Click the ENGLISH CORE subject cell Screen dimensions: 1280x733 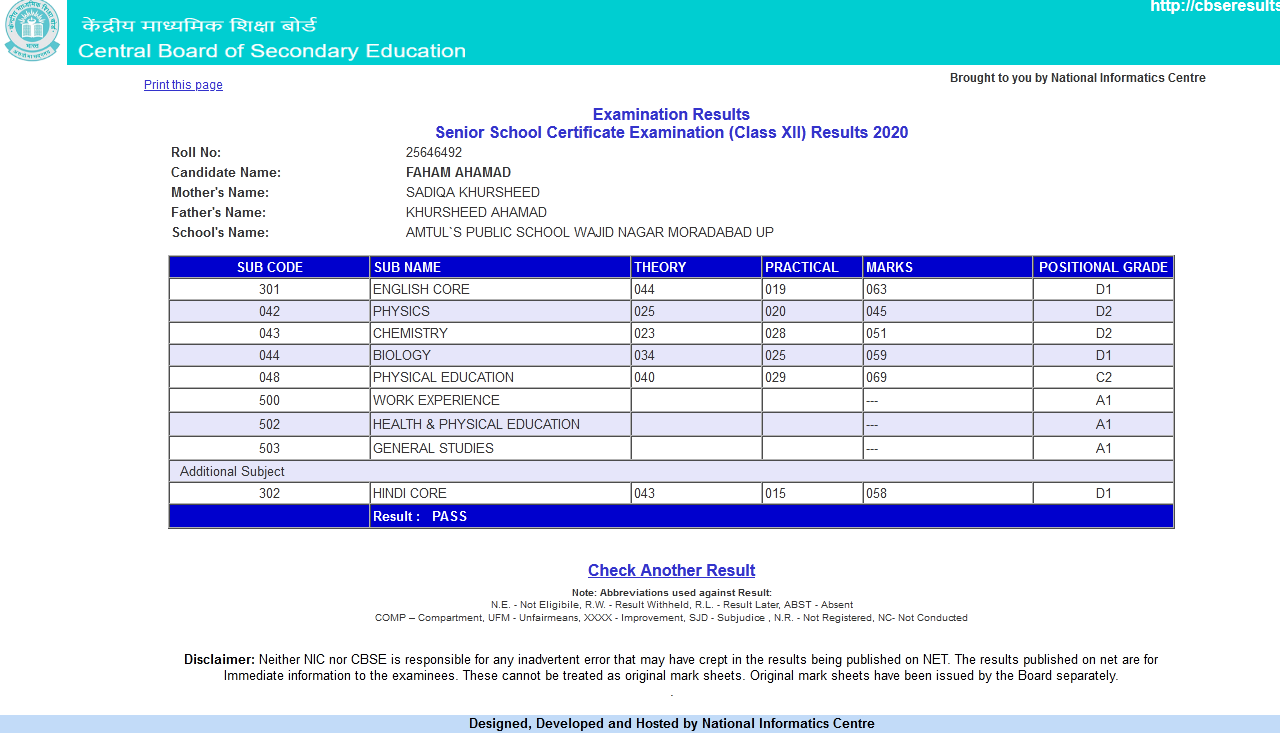tap(500, 289)
